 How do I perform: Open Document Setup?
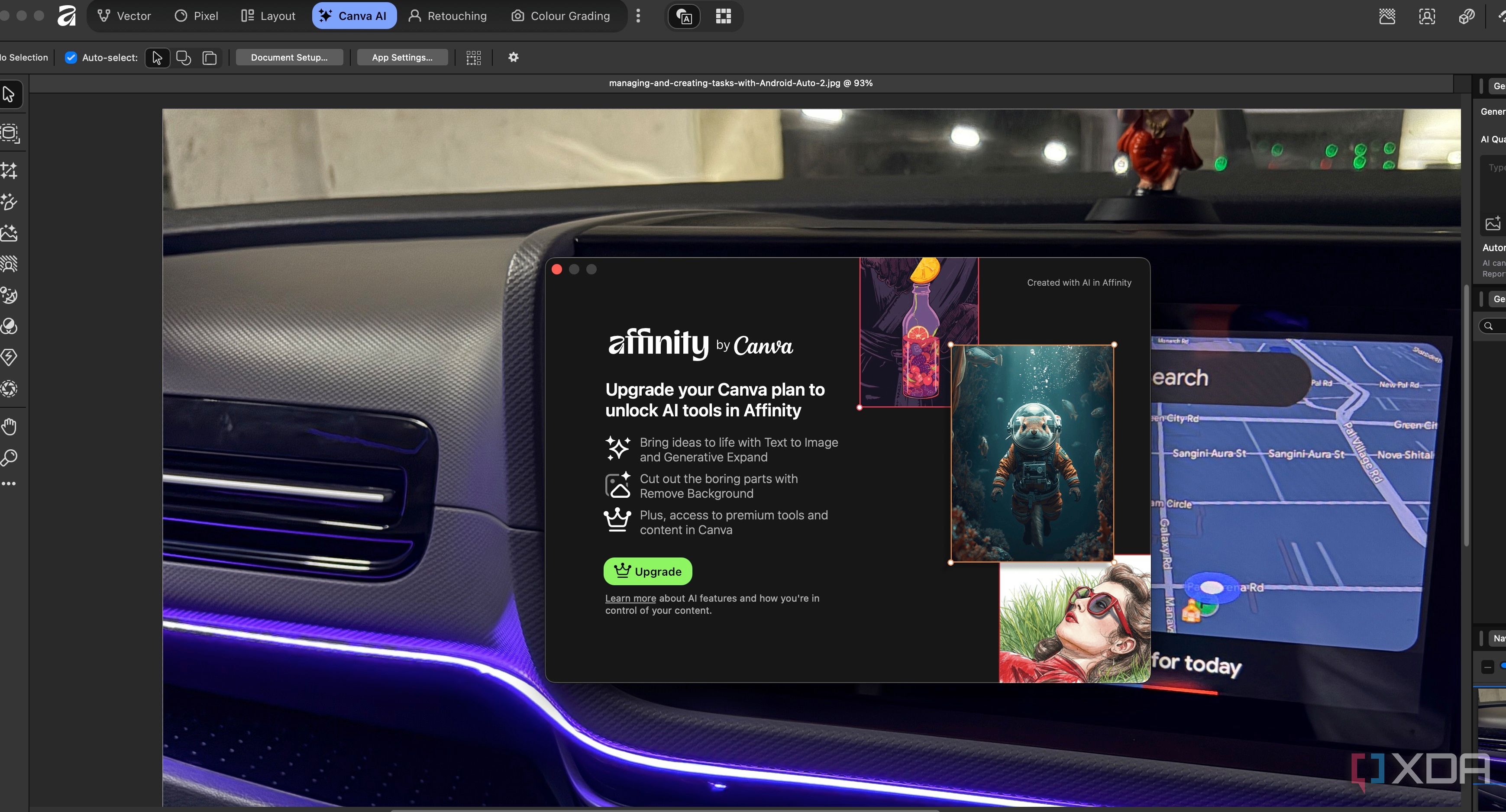(289, 57)
